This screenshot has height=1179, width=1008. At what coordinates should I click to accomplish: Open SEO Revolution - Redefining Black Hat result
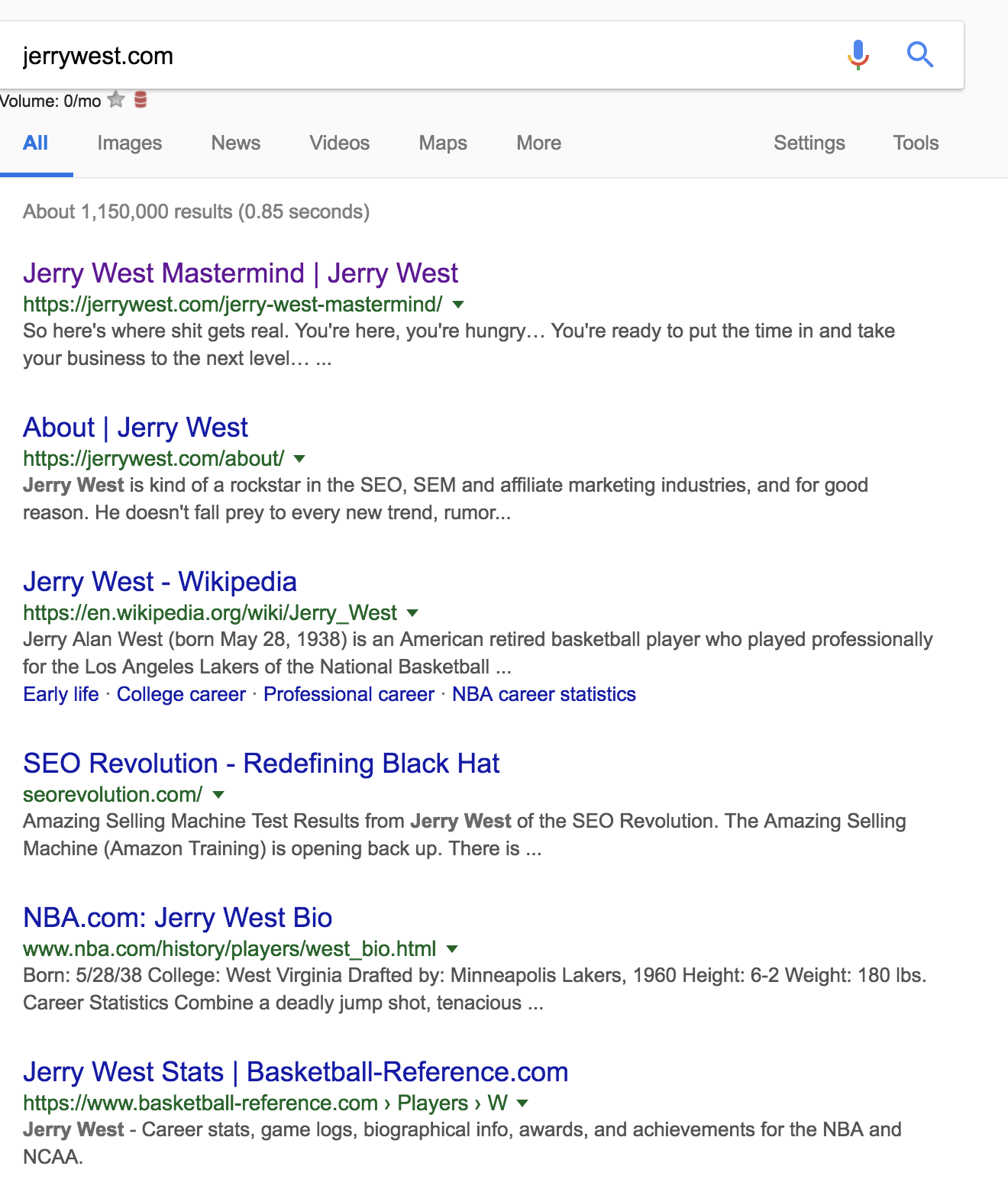(261, 764)
